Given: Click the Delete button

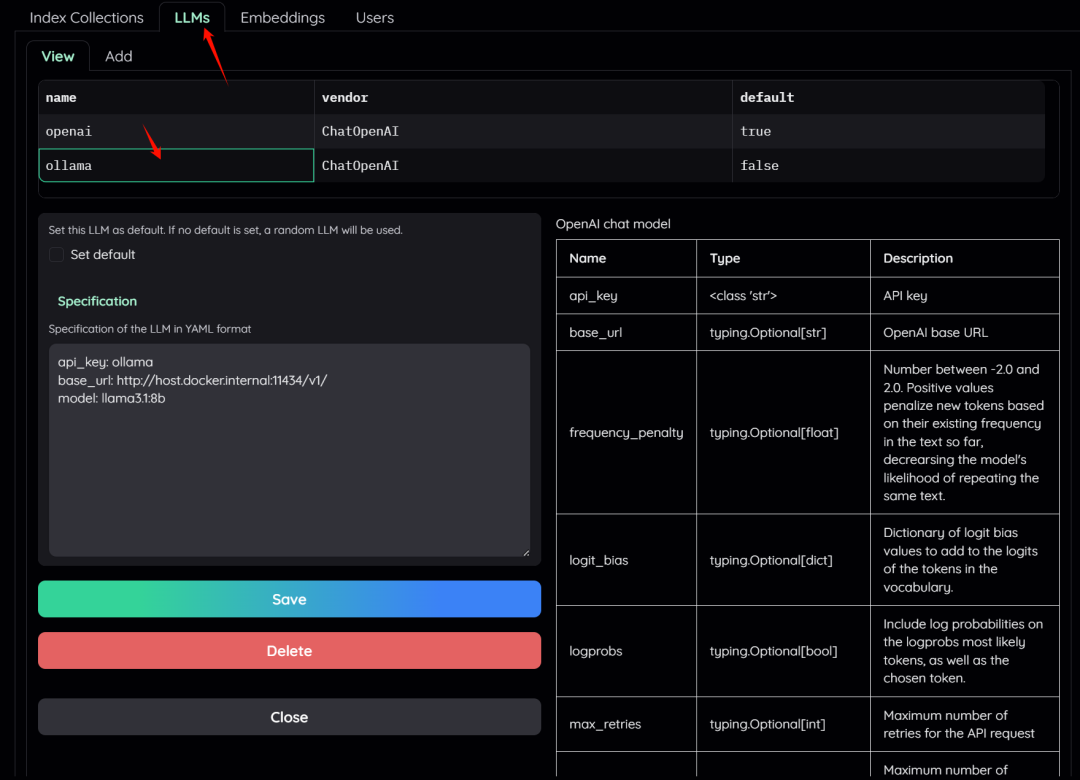Looking at the screenshot, I should pyautogui.click(x=289, y=650).
